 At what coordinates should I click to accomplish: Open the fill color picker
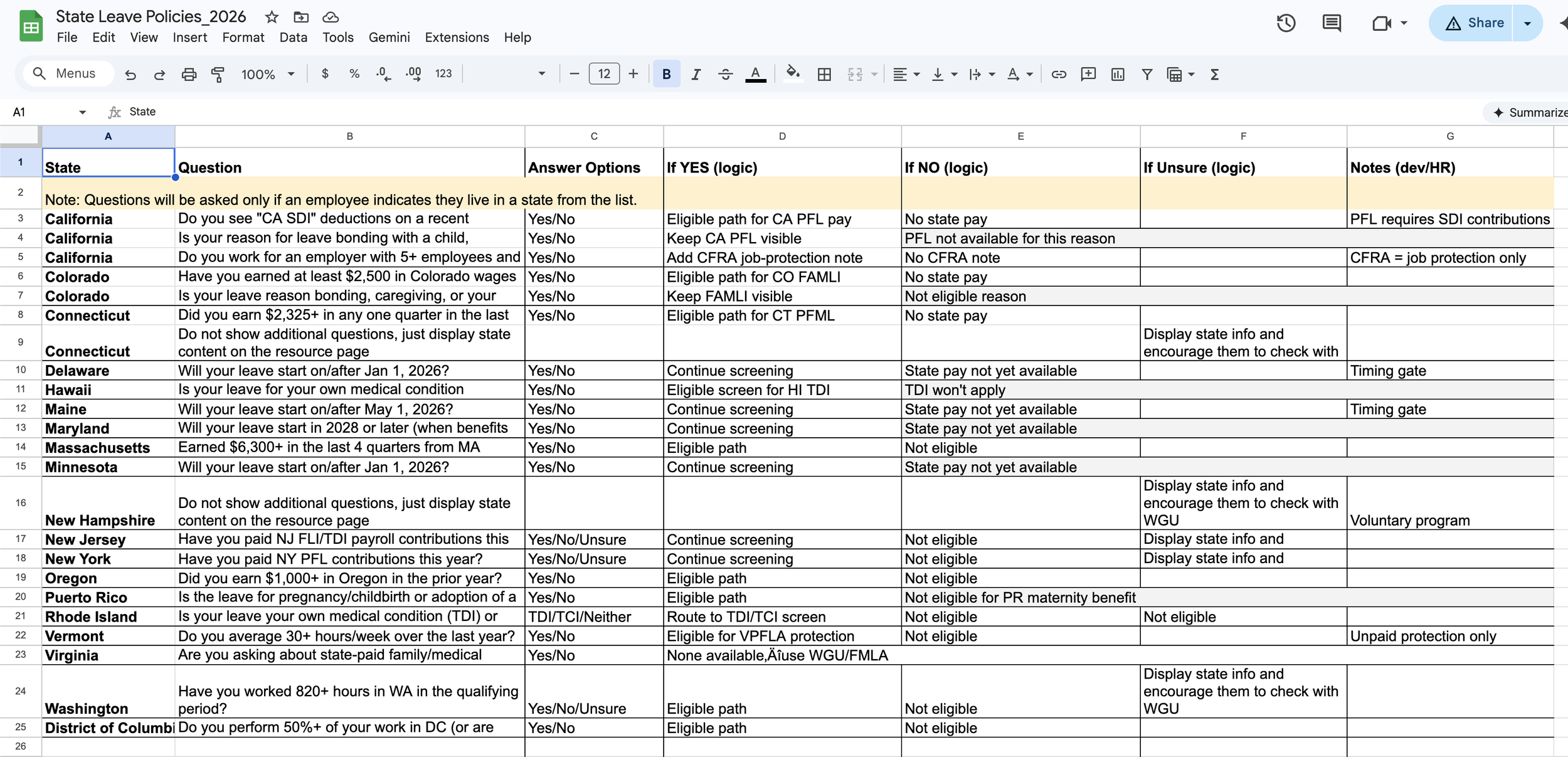793,75
